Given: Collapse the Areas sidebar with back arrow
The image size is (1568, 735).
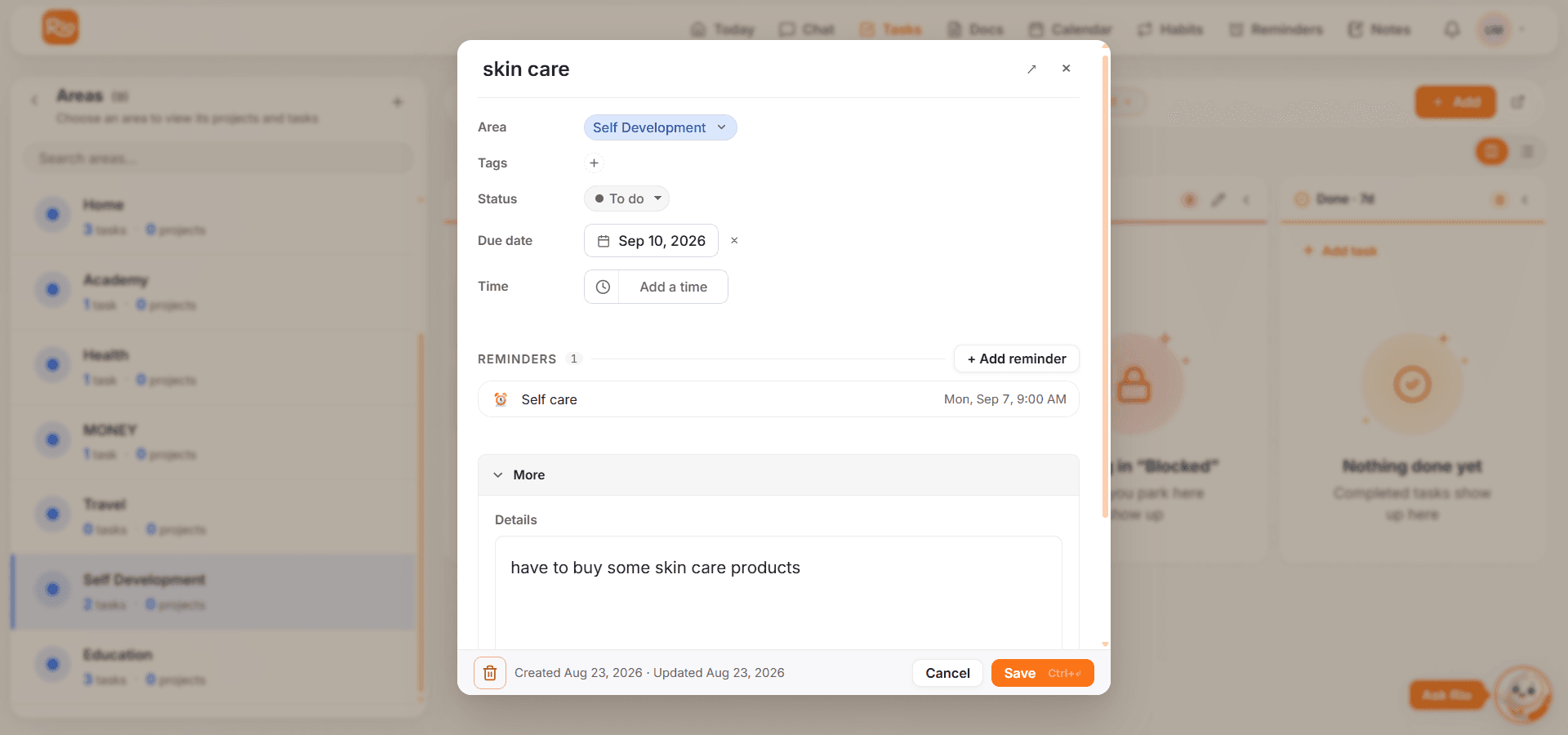Looking at the screenshot, I should coord(34,100).
